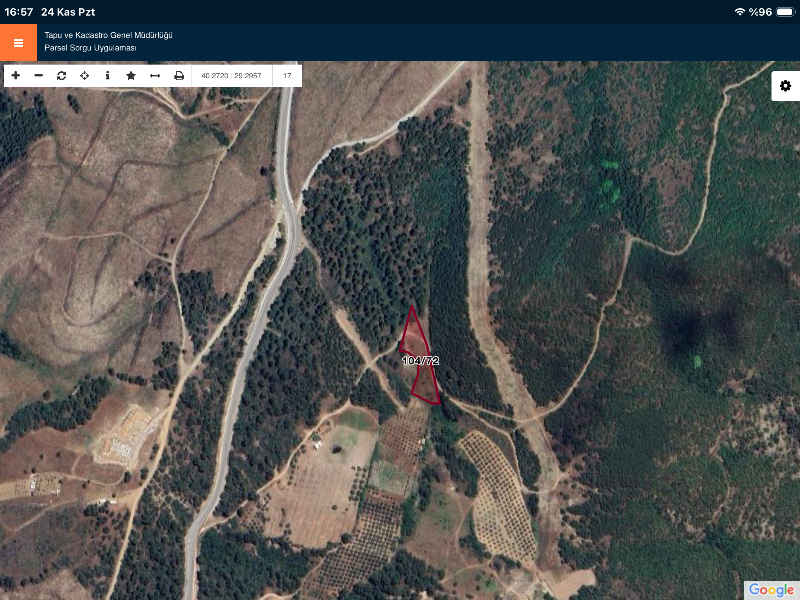
Task: Zoom out with the minus icon
Action: (x=39, y=75)
